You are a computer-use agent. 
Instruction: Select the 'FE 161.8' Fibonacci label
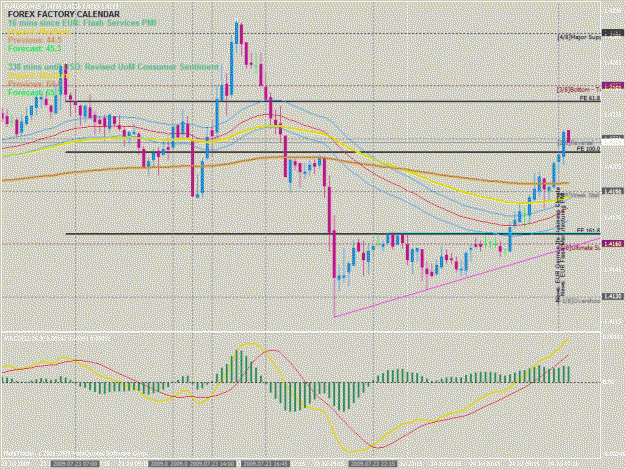pyautogui.click(x=588, y=231)
